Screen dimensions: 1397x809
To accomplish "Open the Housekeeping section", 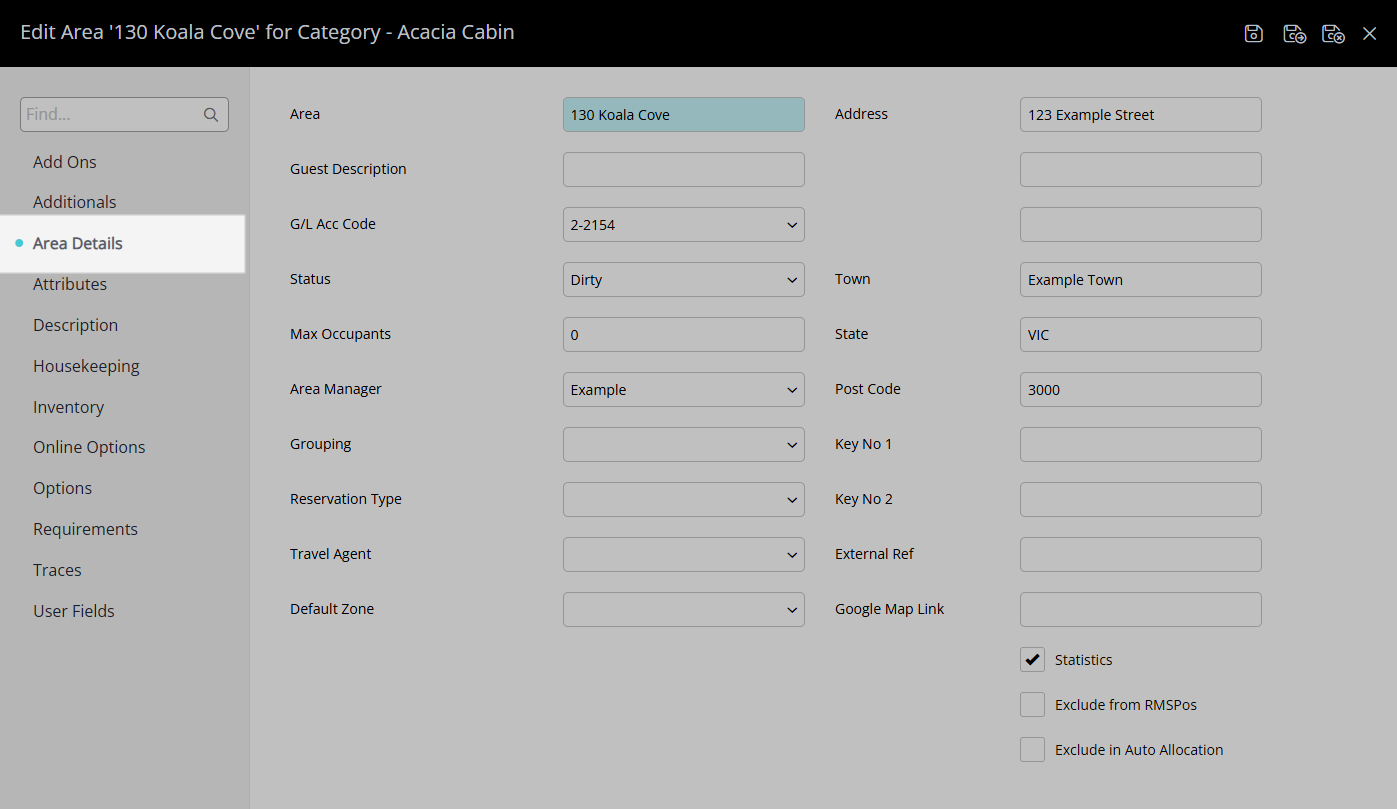I will coord(86,366).
